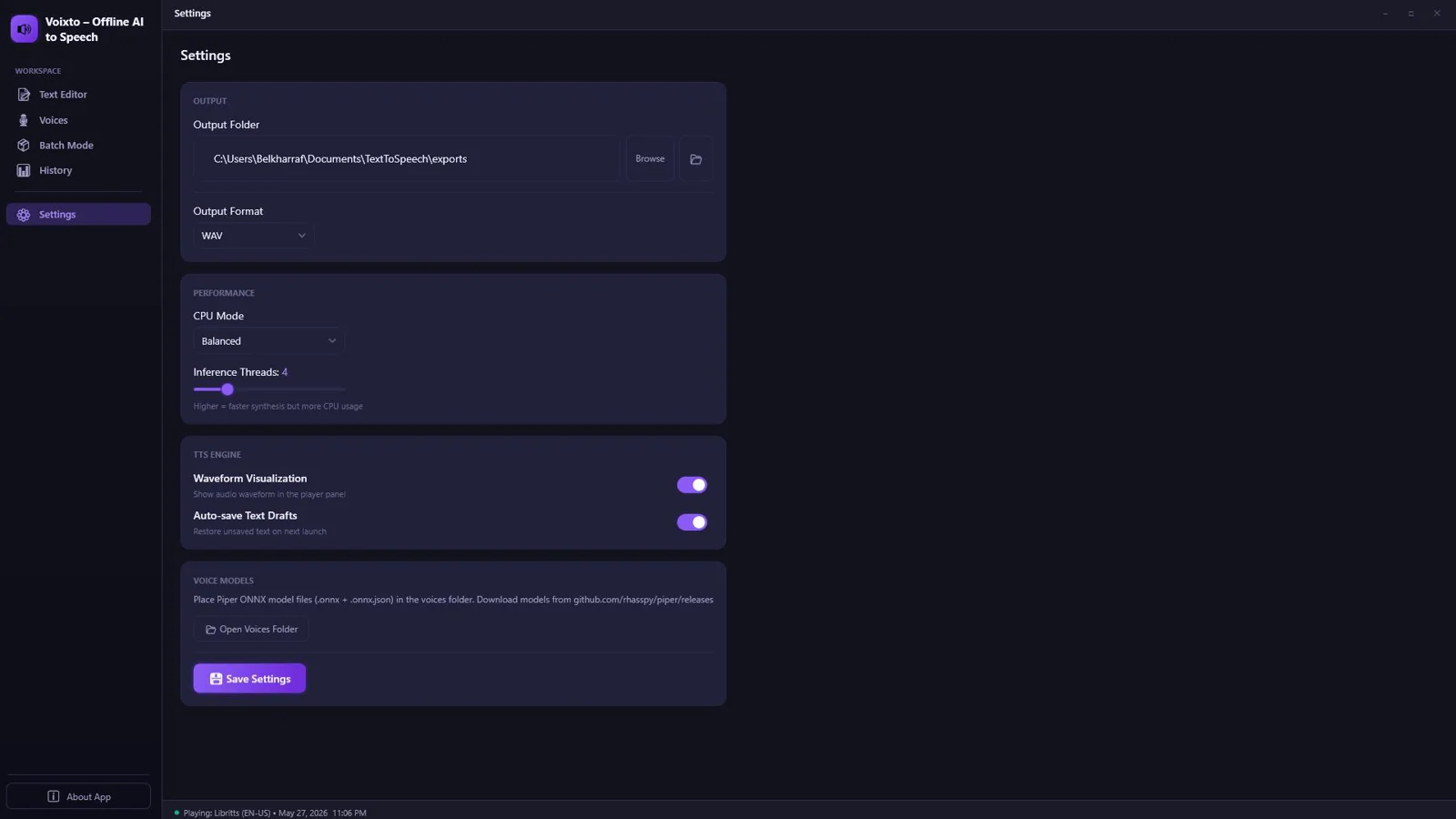Image resolution: width=1456 pixels, height=819 pixels.
Task: Disable the Waveform Visualization toggle
Action: point(692,485)
